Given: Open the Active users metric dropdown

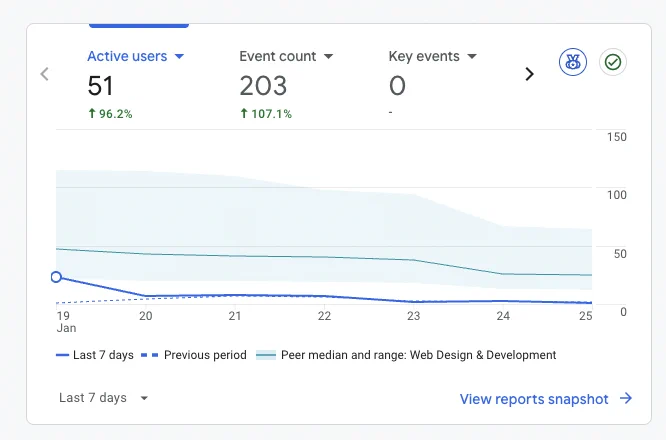Looking at the screenshot, I should coord(135,56).
